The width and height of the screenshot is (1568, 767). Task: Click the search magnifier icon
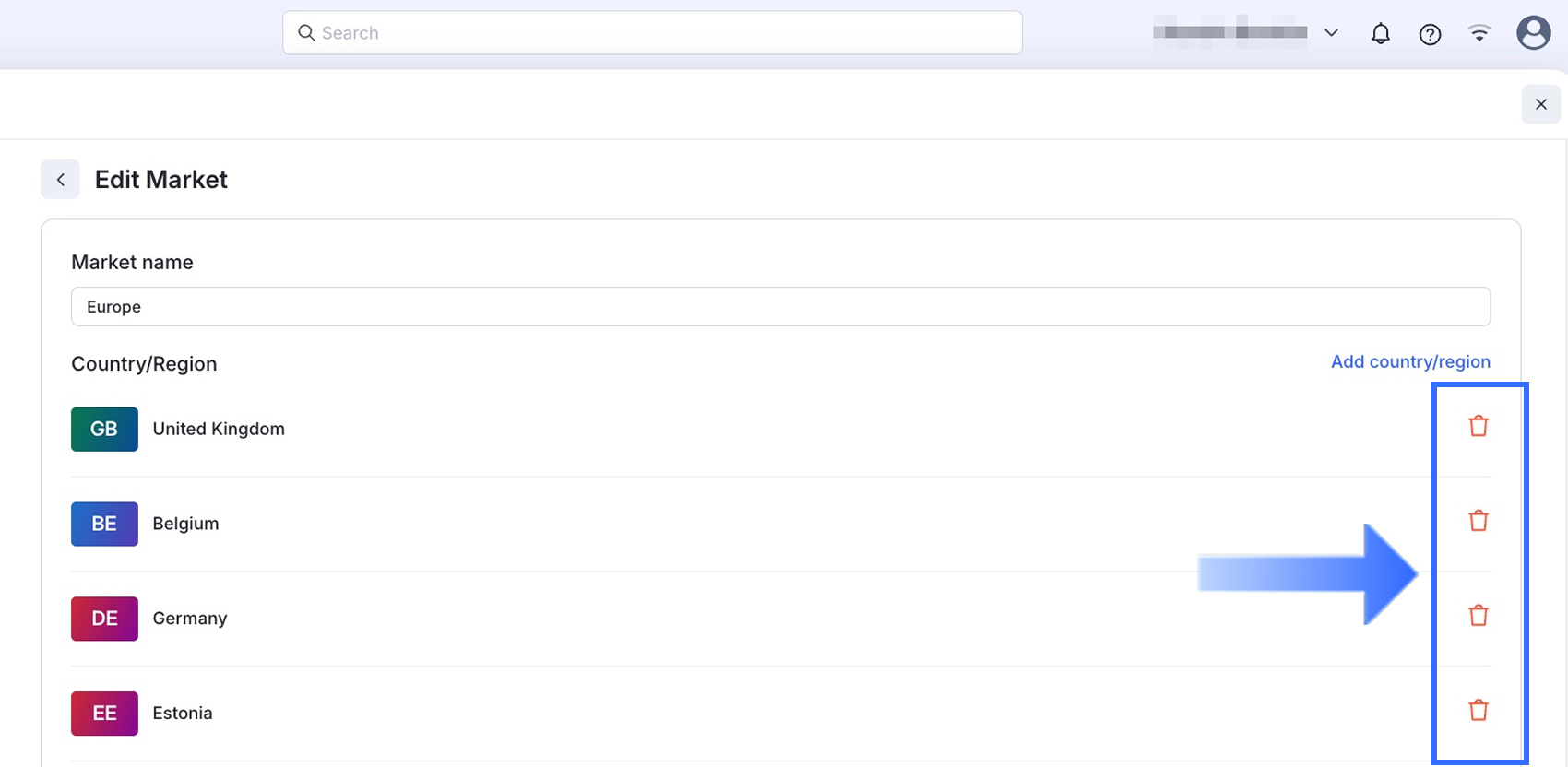pos(306,33)
